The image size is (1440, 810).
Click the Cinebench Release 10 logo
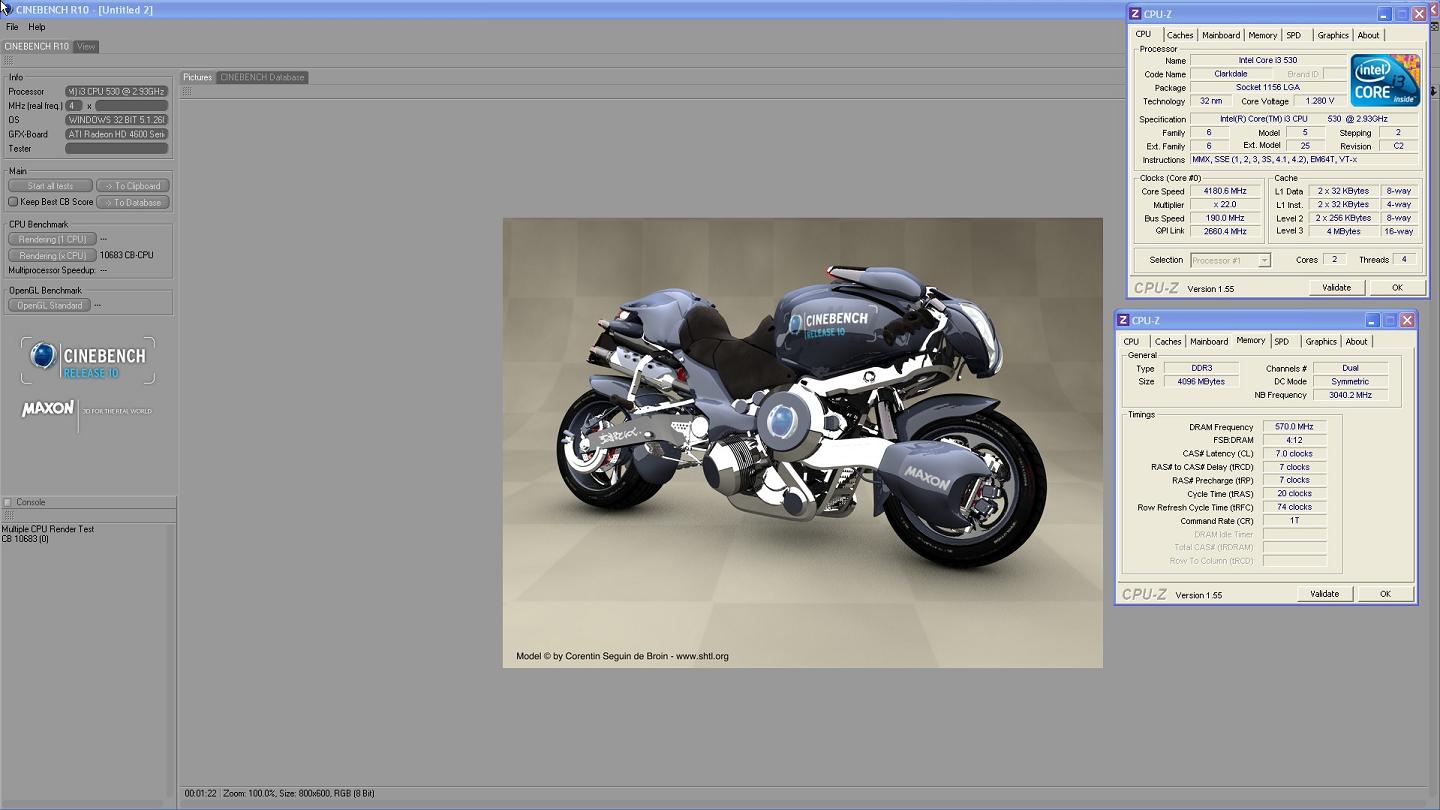tap(88, 360)
